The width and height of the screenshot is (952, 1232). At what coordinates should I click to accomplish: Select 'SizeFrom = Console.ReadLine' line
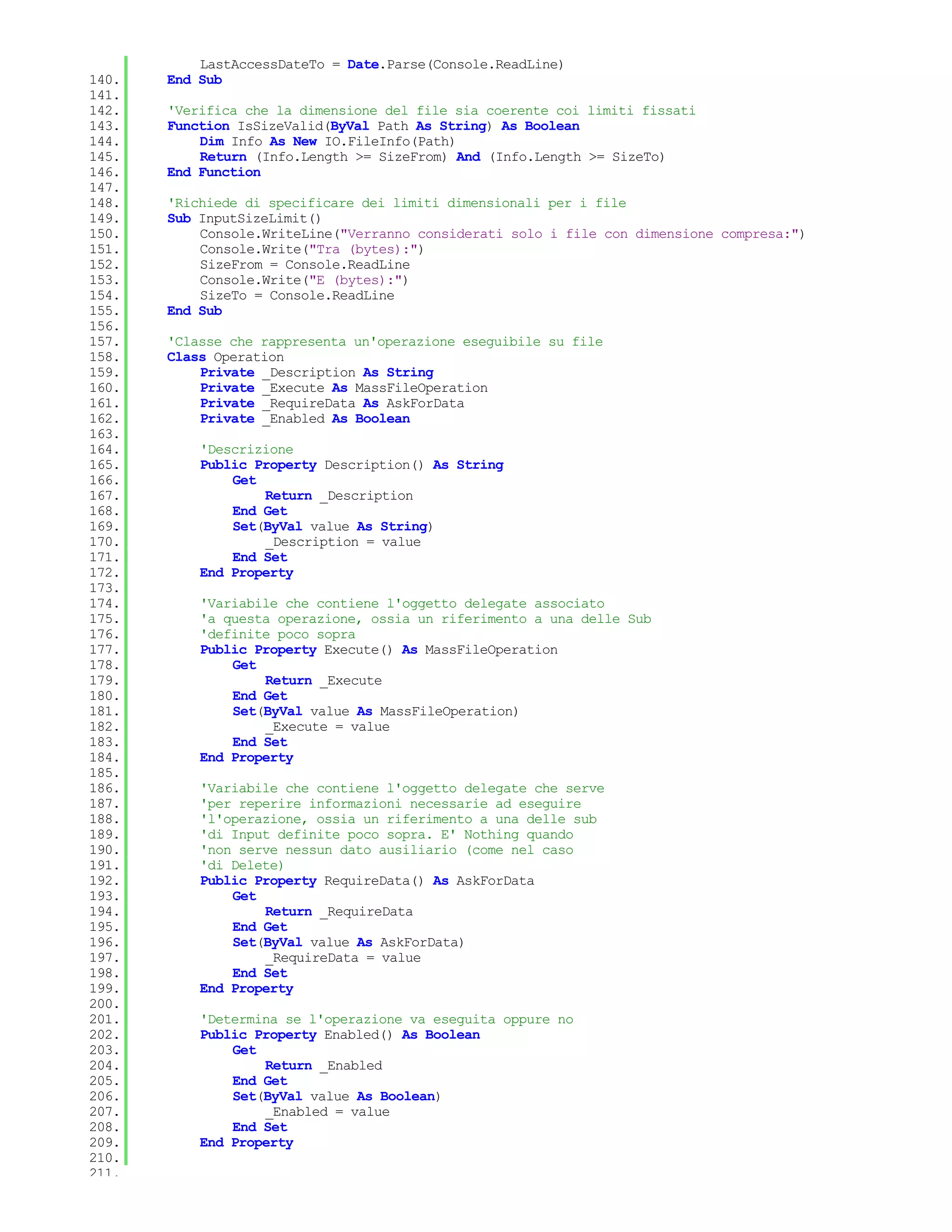point(304,265)
